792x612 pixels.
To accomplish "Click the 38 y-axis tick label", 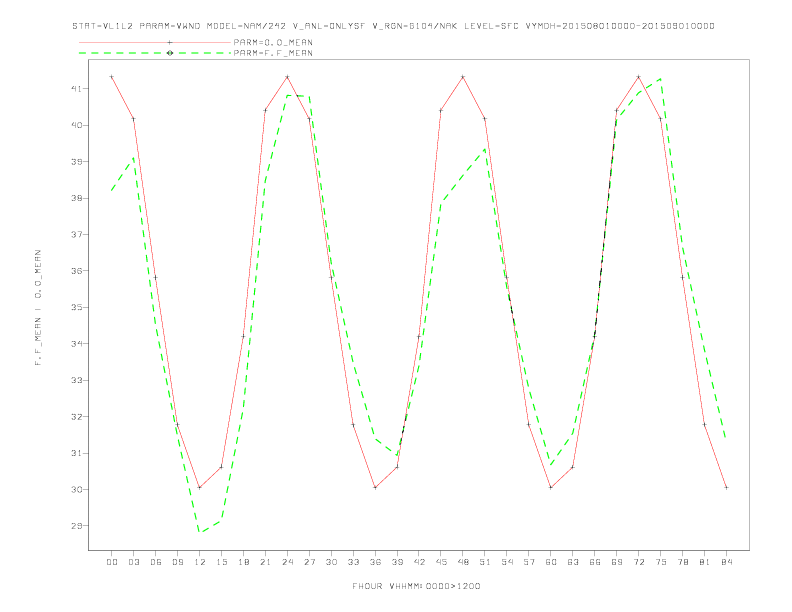I will coord(76,198).
